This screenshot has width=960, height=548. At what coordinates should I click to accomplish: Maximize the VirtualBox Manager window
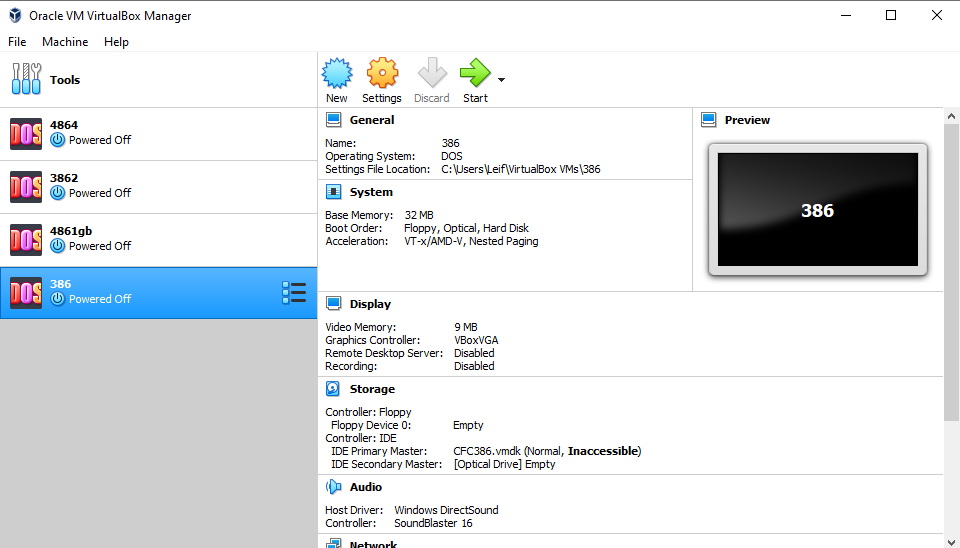[x=891, y=15]
